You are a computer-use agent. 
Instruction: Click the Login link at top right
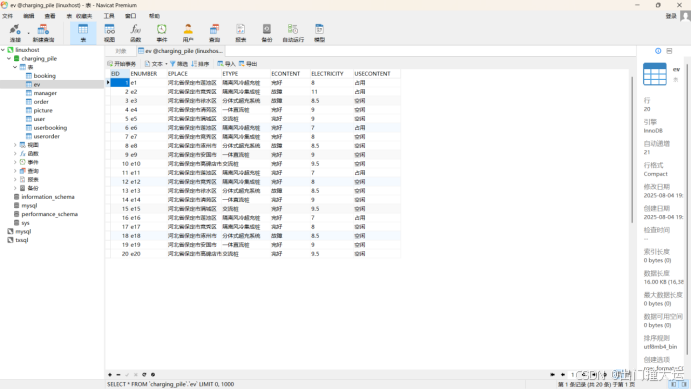671,16
